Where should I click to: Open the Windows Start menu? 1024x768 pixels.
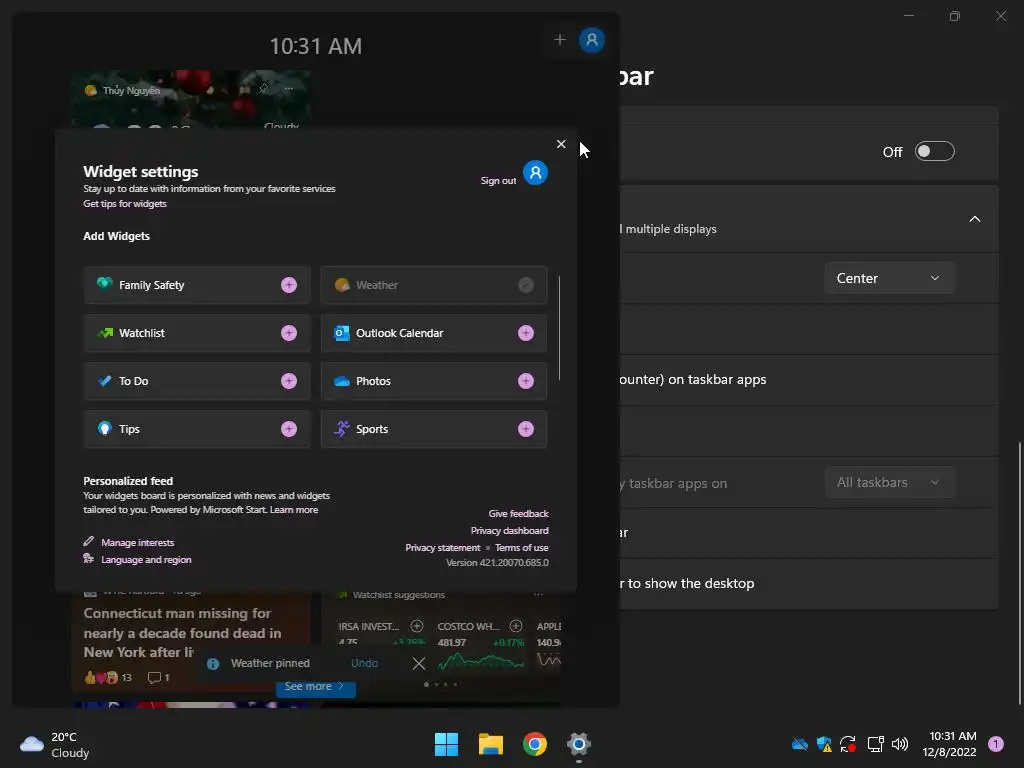pyautogui.click(x=447, y=744)
